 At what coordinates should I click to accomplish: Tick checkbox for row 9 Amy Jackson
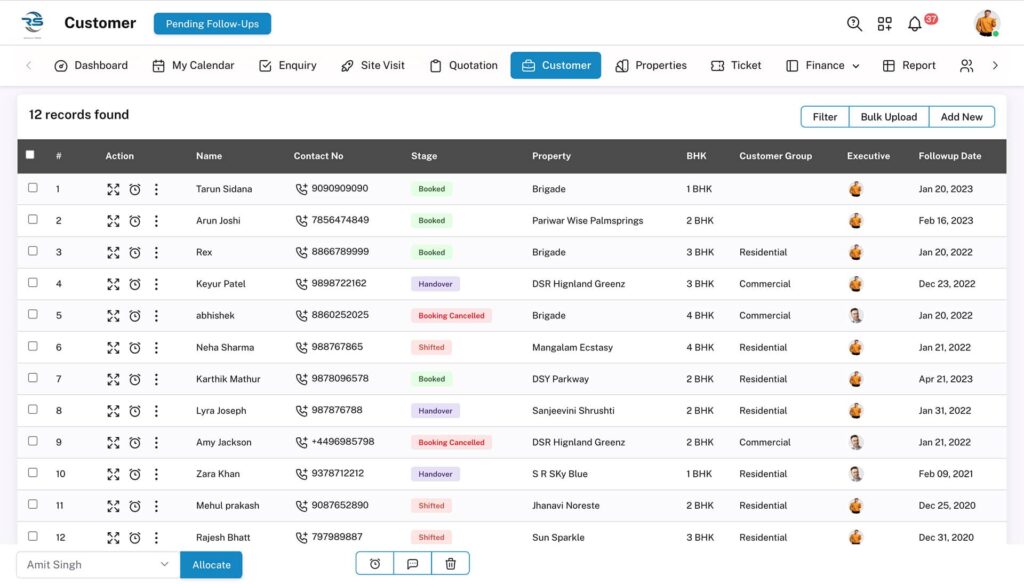[33, 441]
